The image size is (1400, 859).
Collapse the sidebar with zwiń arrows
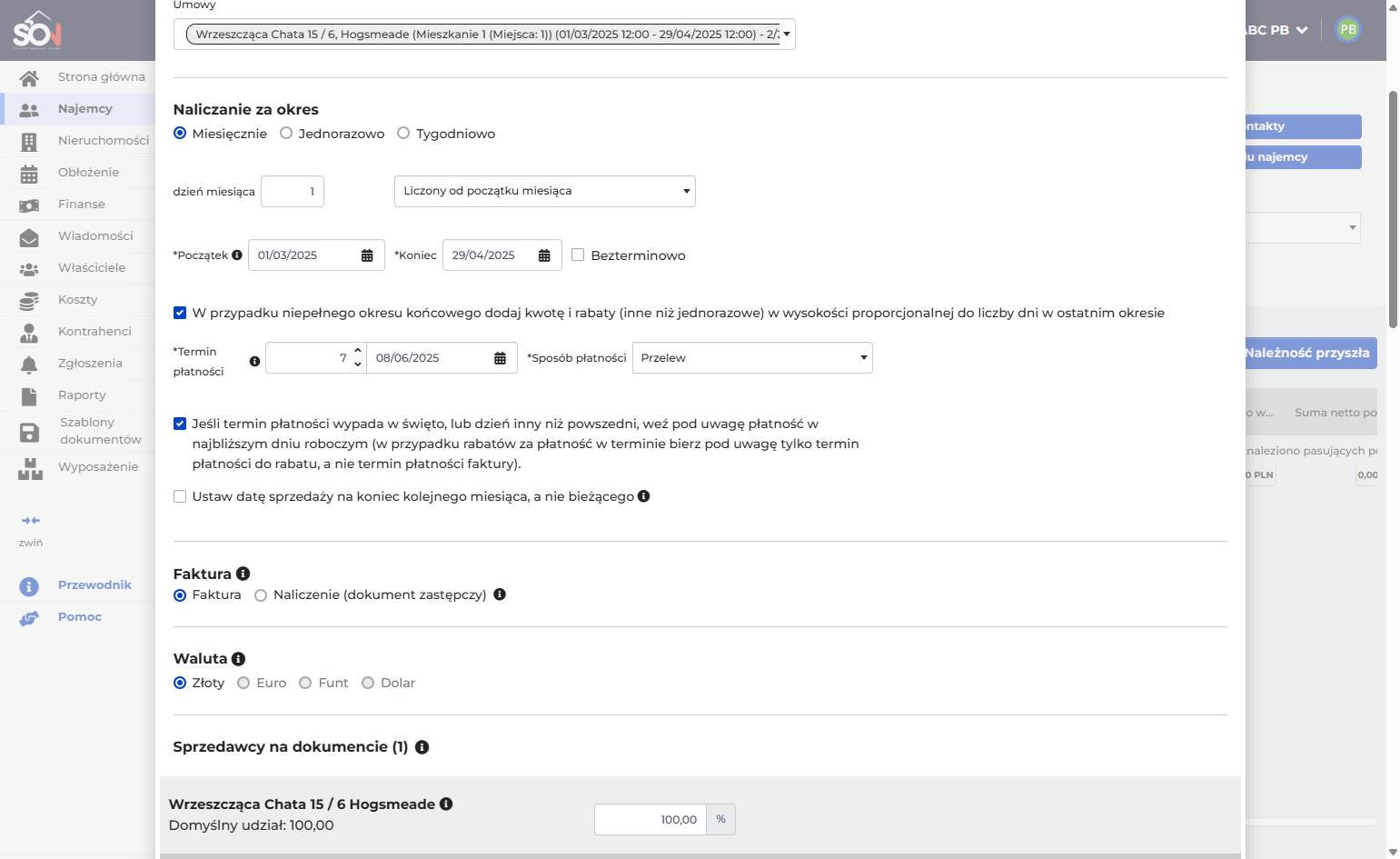pyautogui.click(x=31, y=521)
